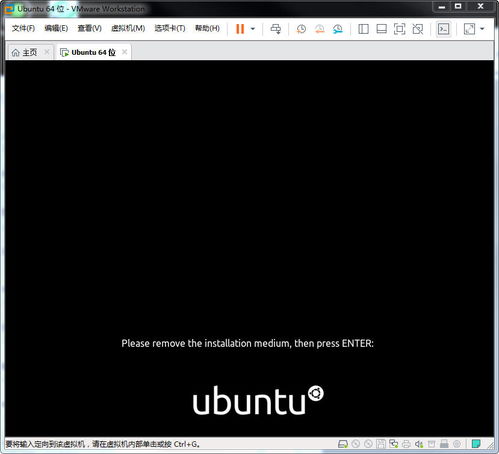Switch to the 主页 home tab
This screenshot has width=499, height=454.
click(x=25, y=52)
